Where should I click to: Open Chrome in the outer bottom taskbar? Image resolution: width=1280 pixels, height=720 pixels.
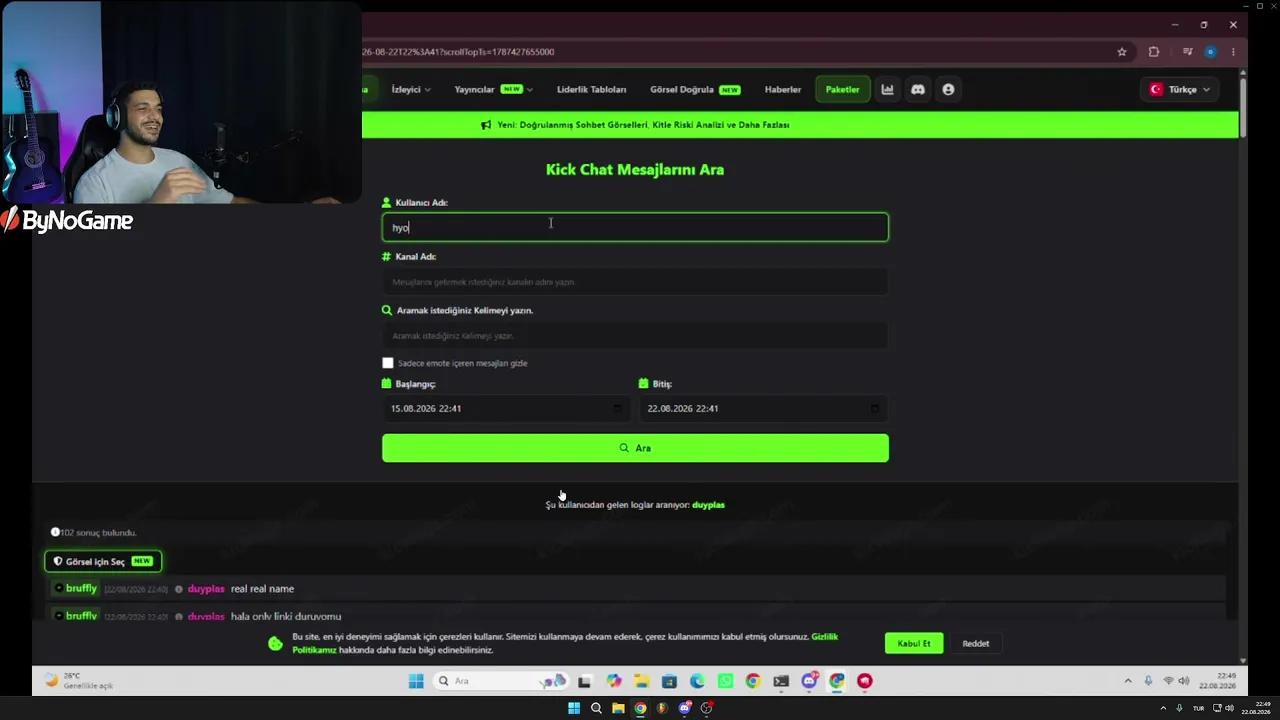(640, 708)
